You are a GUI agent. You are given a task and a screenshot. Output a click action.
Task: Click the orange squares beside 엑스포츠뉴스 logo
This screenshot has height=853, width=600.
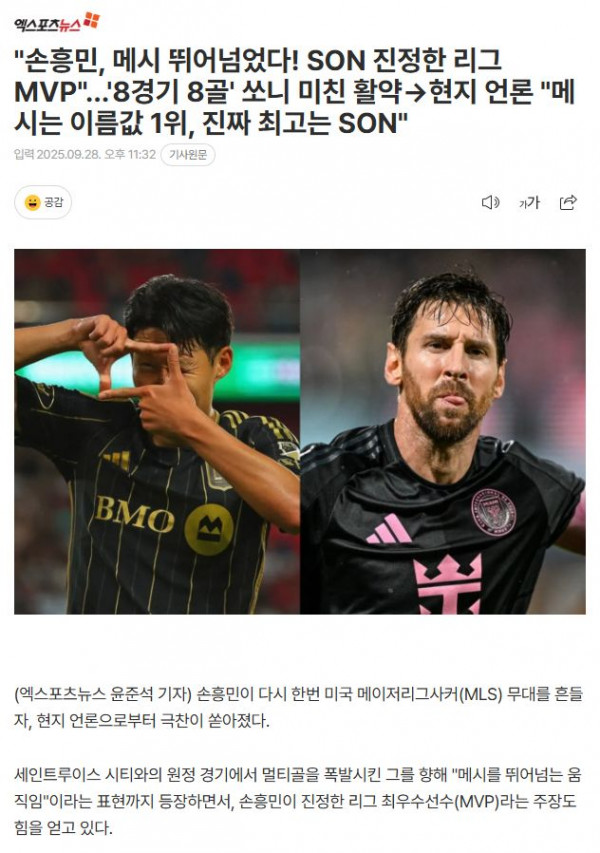click(92, 20)
